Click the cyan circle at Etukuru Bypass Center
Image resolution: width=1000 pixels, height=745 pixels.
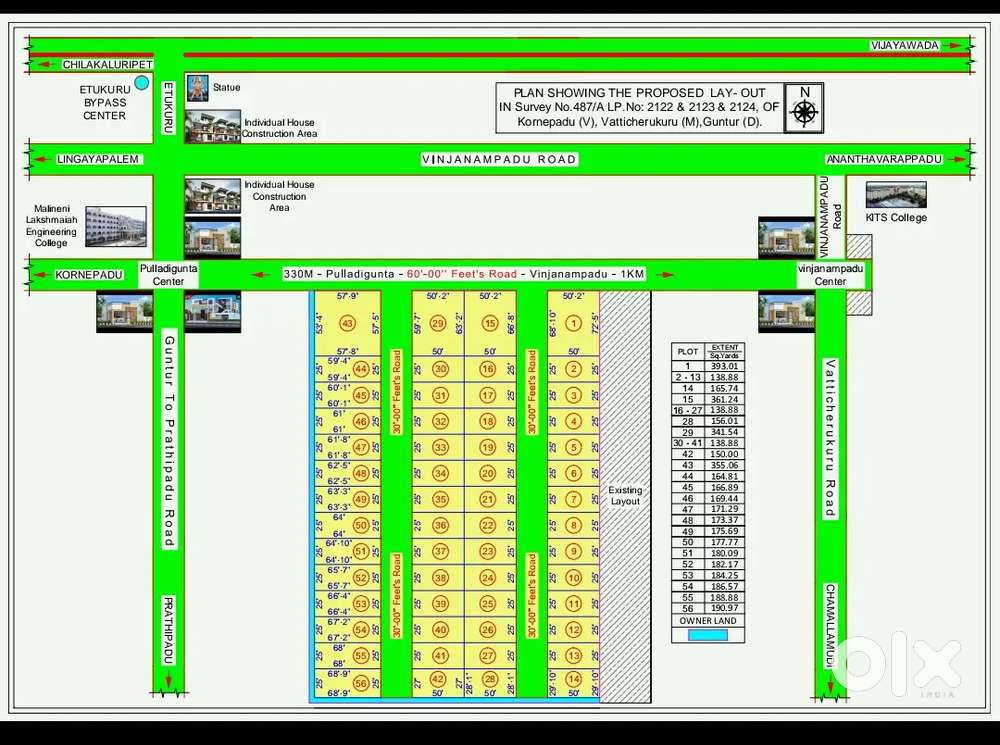[x=142, y=82]
